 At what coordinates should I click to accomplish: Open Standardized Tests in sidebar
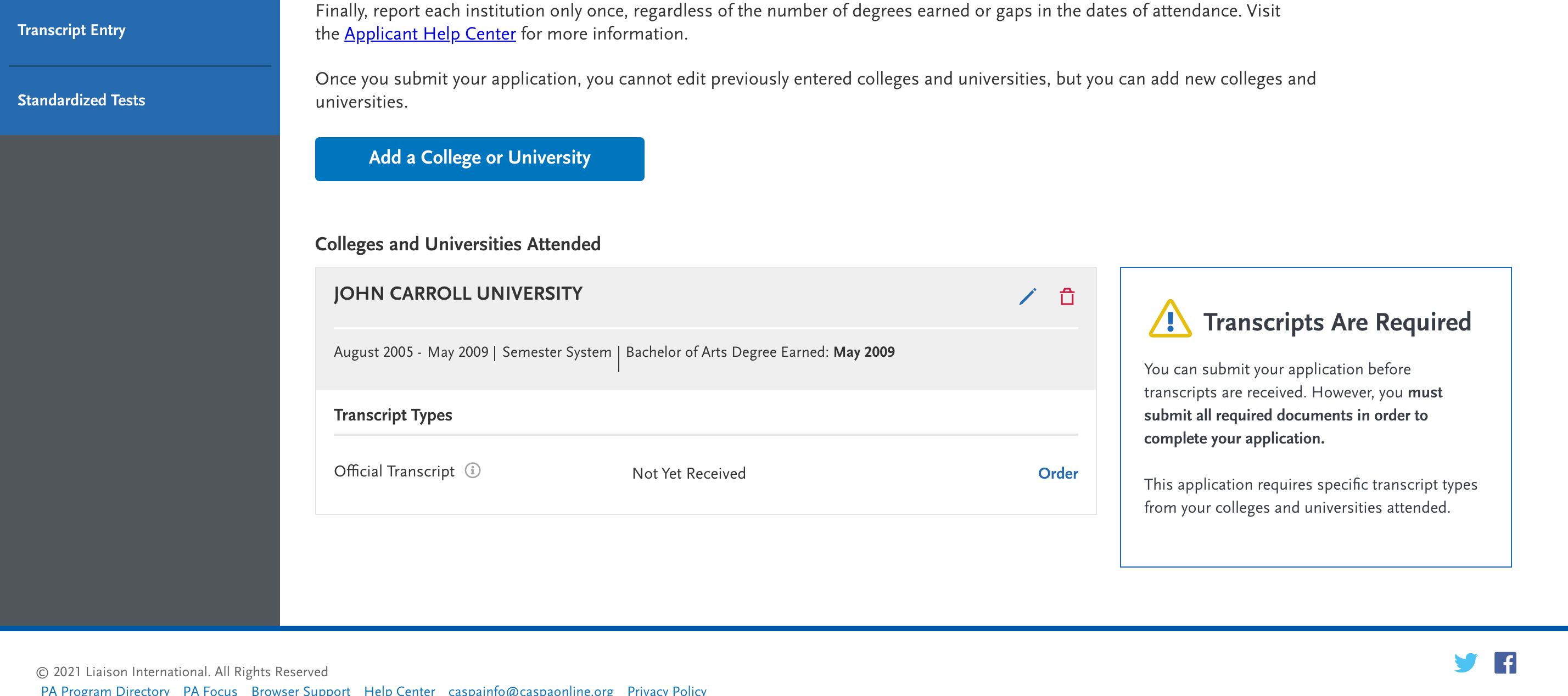pyautogui.click(x=81, y=100)
